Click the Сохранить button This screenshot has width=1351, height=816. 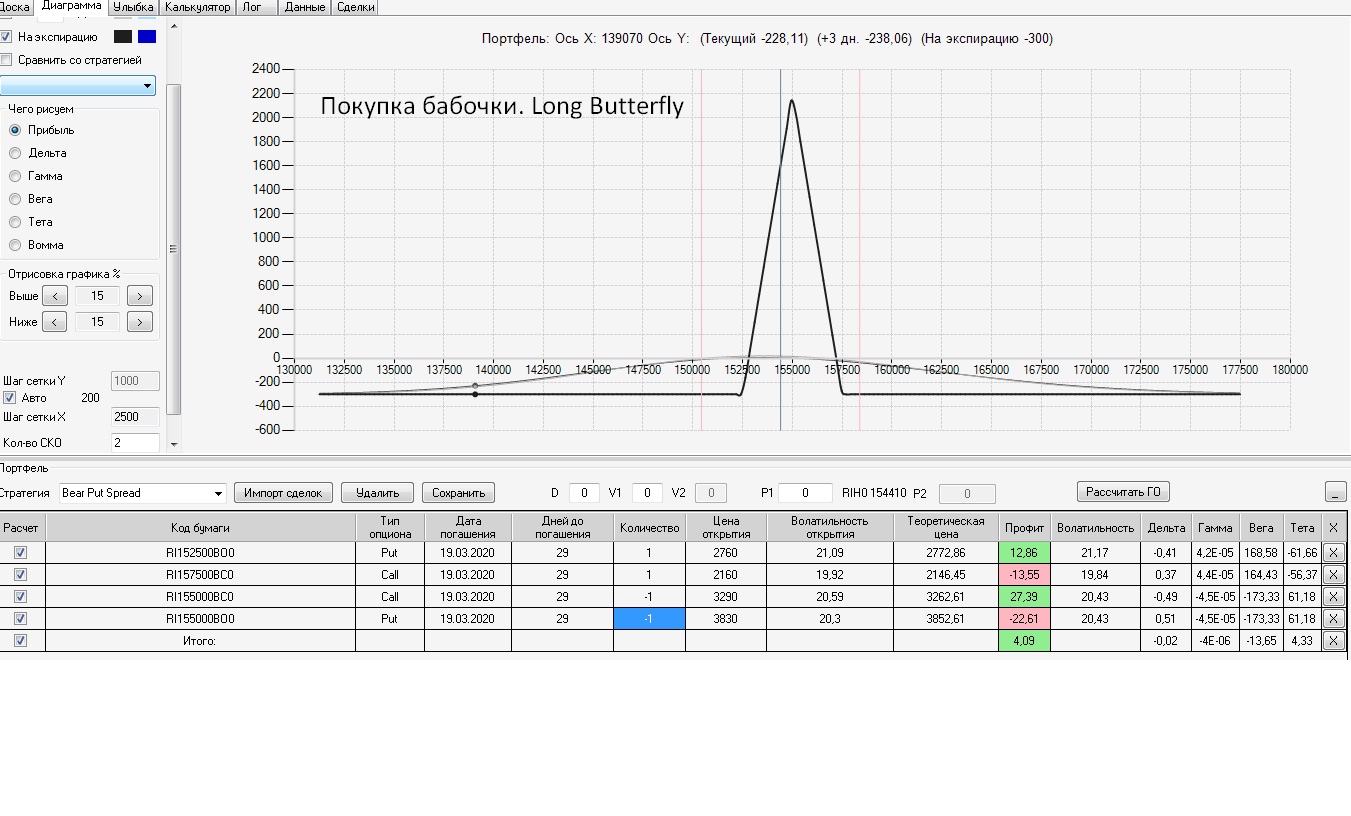click(x=458, y=492)
